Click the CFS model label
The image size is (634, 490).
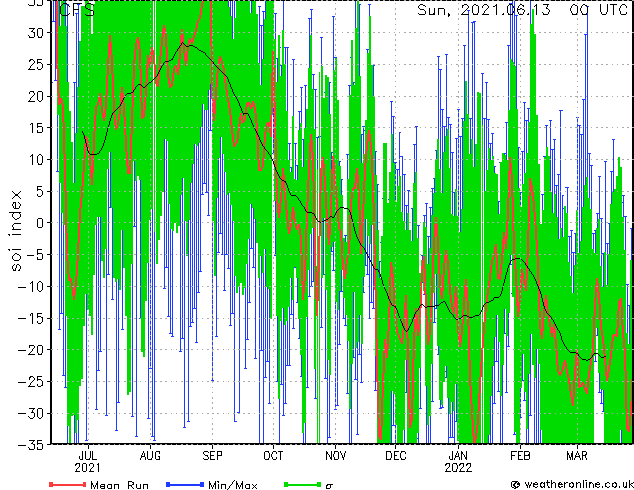coord(77,10)
